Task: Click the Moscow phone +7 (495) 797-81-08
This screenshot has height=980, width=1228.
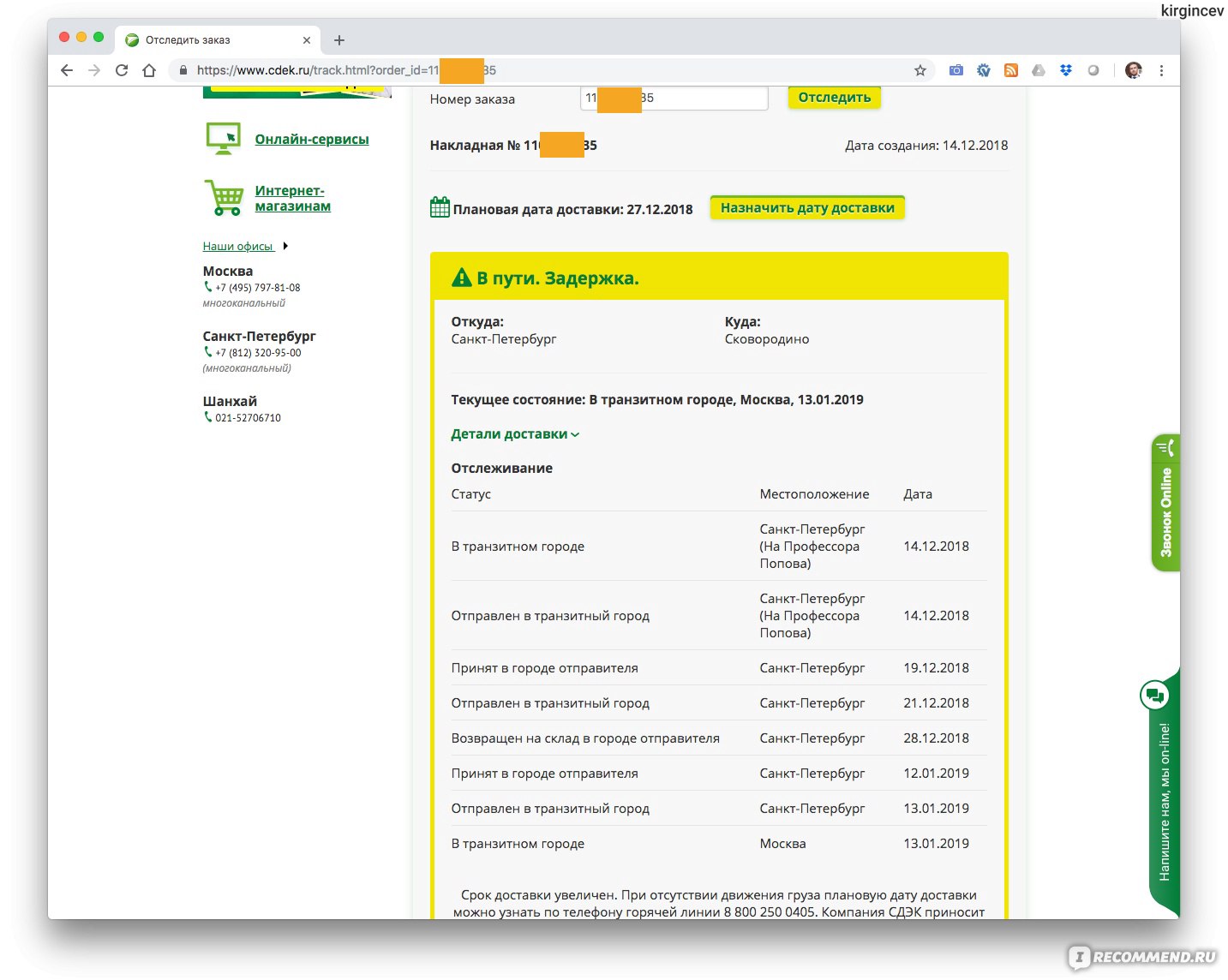Action: click(257, 288)
